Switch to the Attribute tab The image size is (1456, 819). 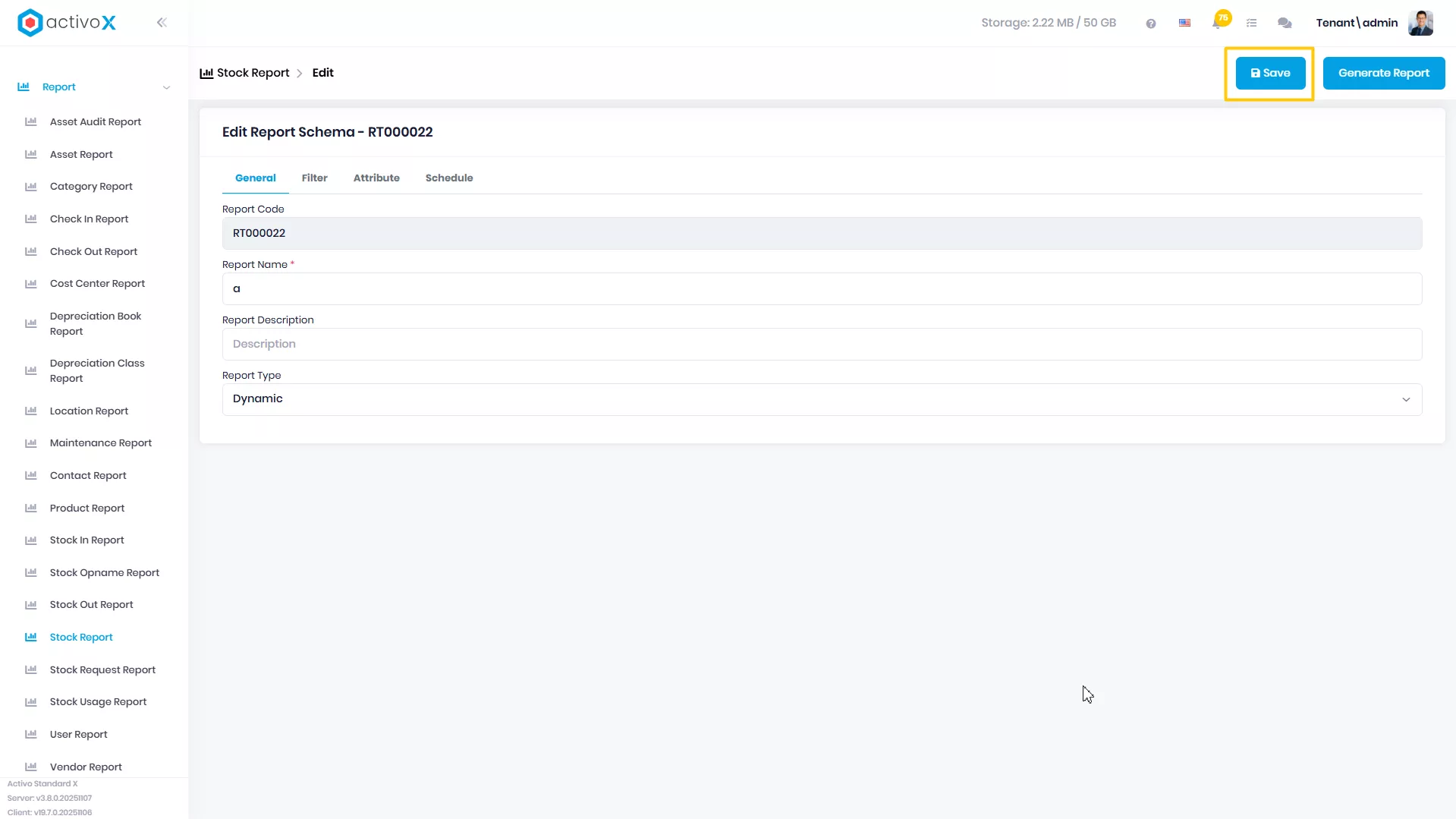(x=376, y=178)
